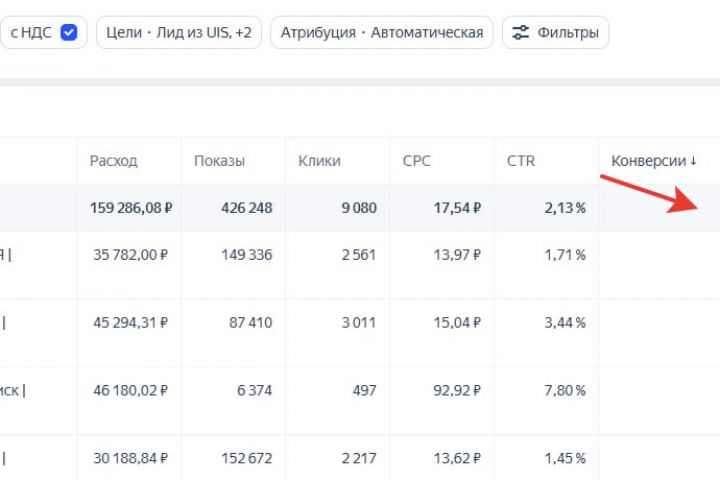Sort by the CPC column header
Screen dimensions: 720x480
(416, 160)
